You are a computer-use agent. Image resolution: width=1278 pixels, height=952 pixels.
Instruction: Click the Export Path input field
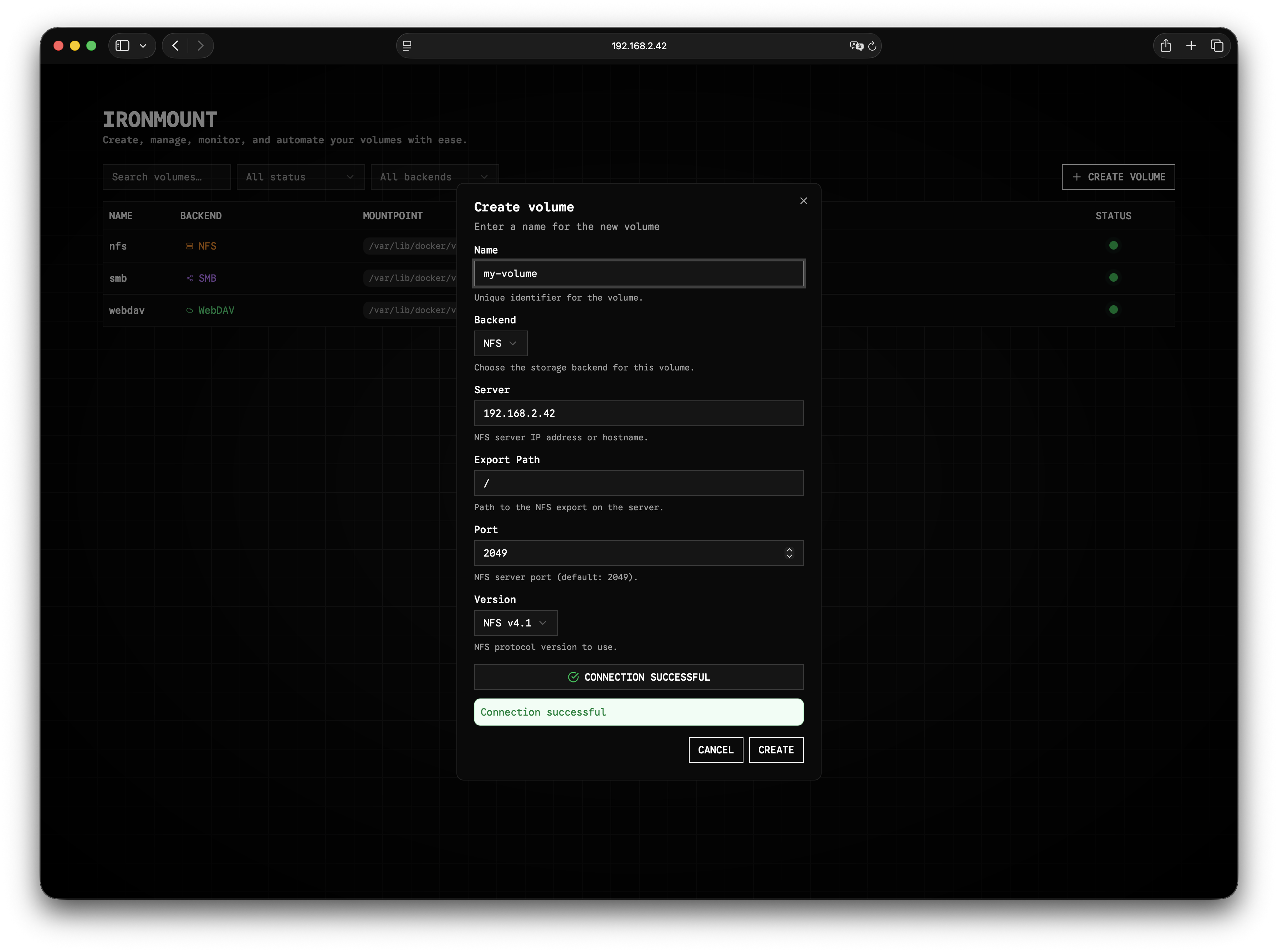tap(638, 483)
